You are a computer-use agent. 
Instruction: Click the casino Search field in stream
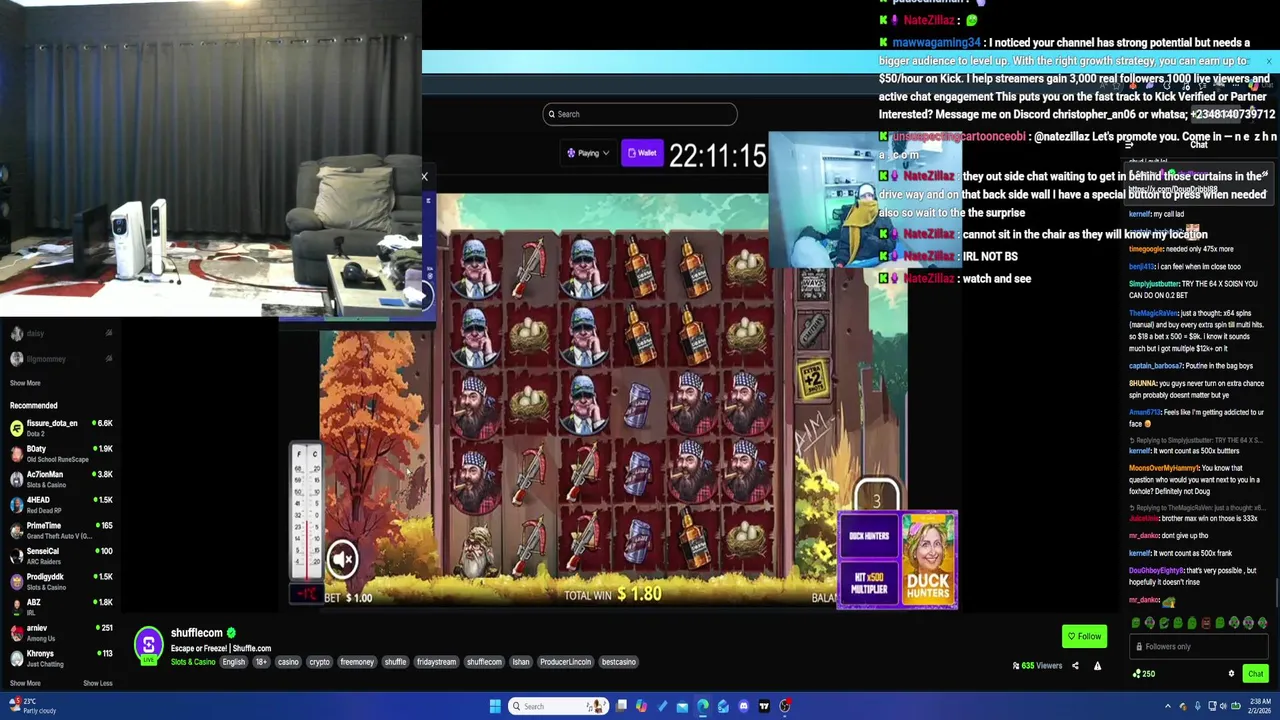pos(640,114)
